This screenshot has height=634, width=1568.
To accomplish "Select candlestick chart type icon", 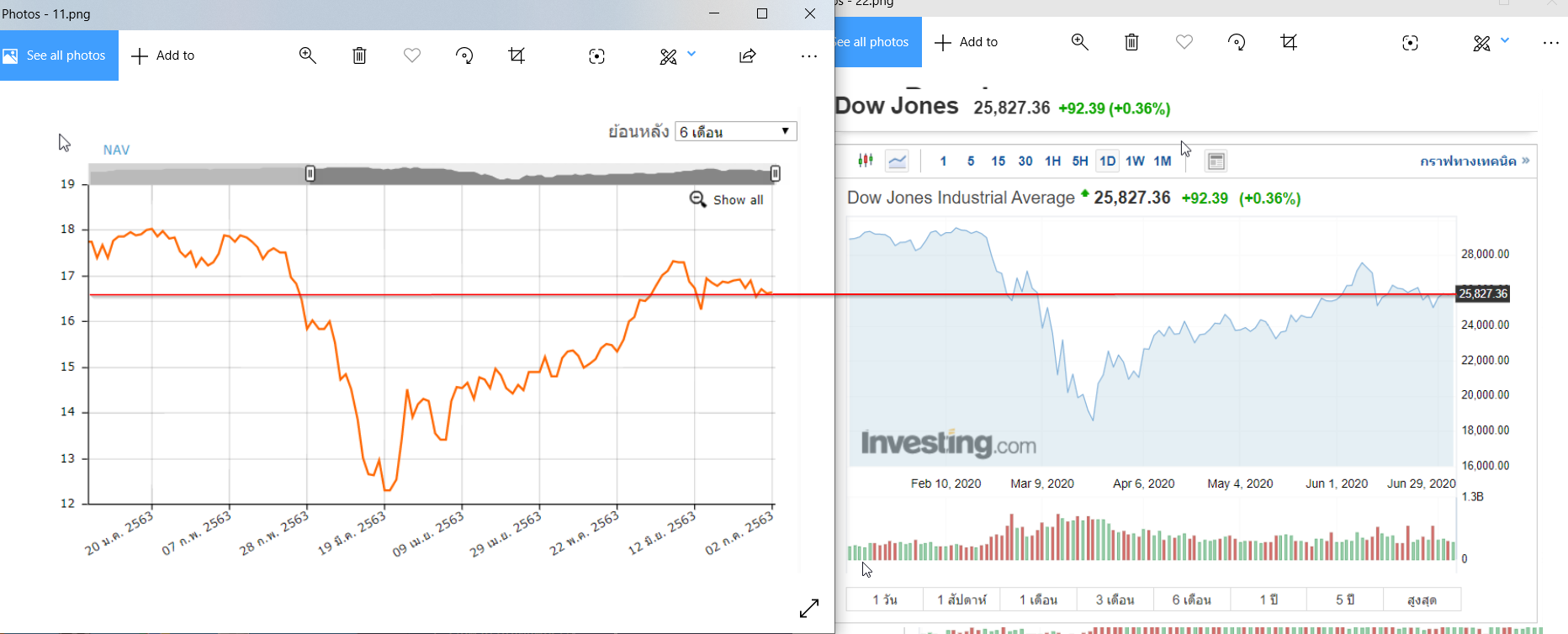I will click(866, 161).
